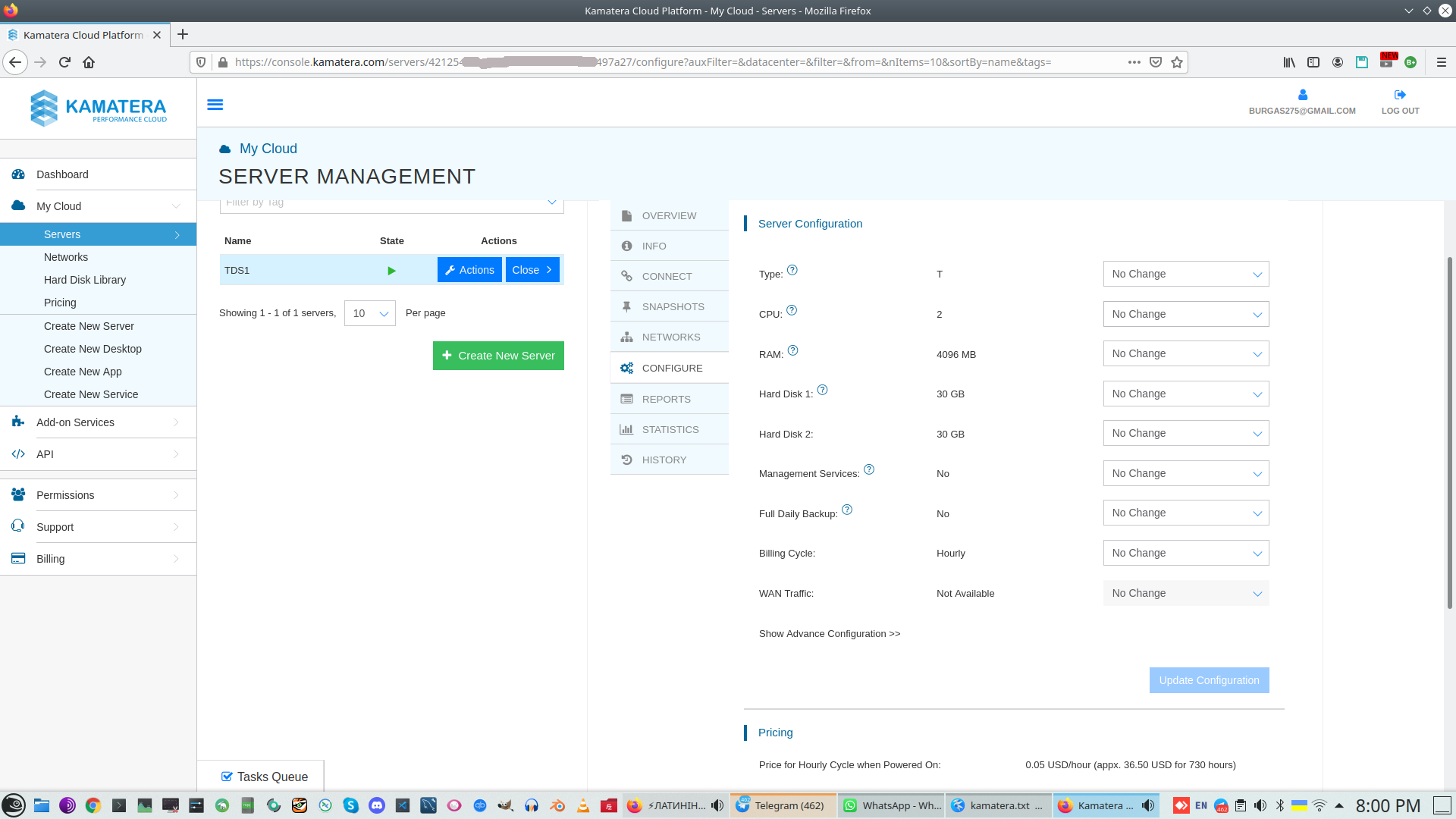Image resolution: width=1456 pixels, height=819 pixels.
Task: Change servers per page dropdown
Action: [x=370, y=313]
